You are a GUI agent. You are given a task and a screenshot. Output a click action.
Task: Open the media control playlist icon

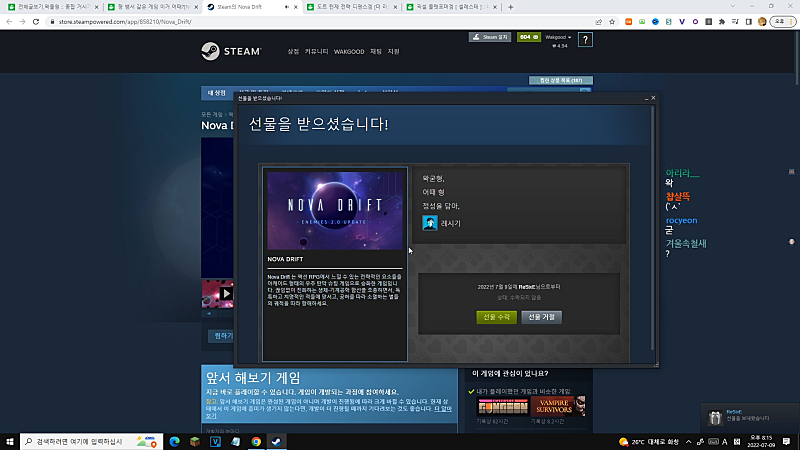click(x=735, y=22)
